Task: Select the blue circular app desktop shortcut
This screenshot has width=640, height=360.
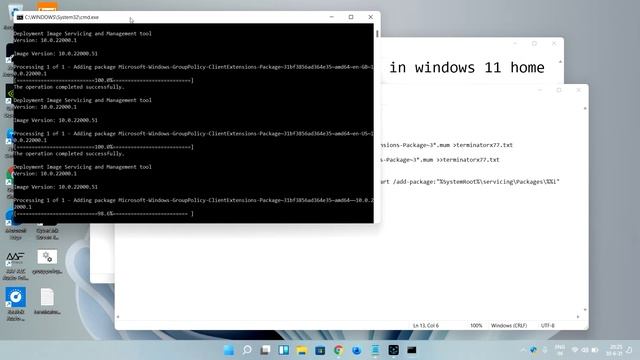Action: click(x=16, y=304)
